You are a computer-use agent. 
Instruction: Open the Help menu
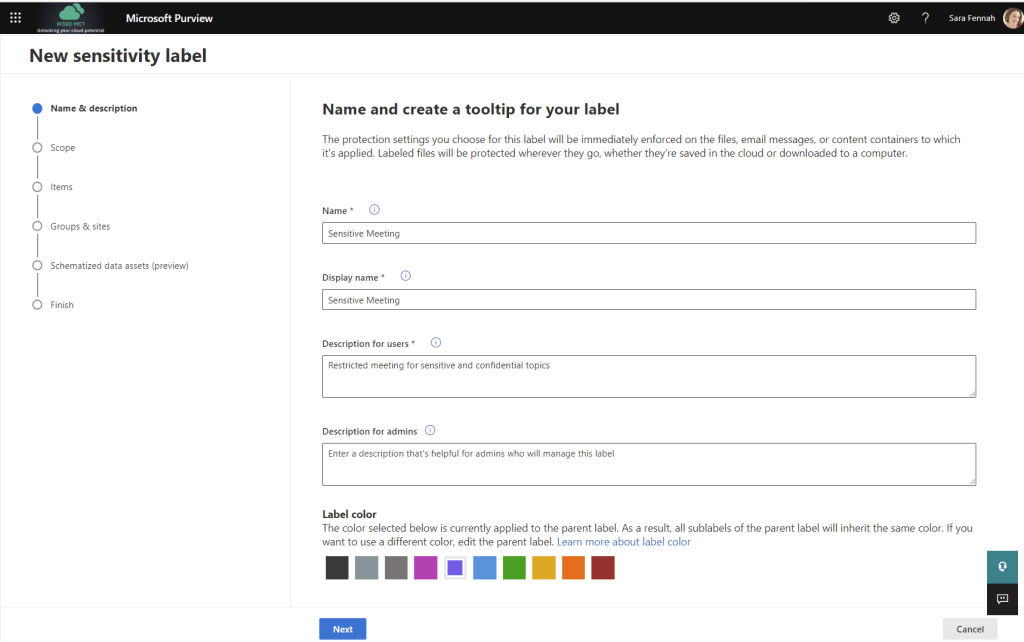[x=925, y=17]
